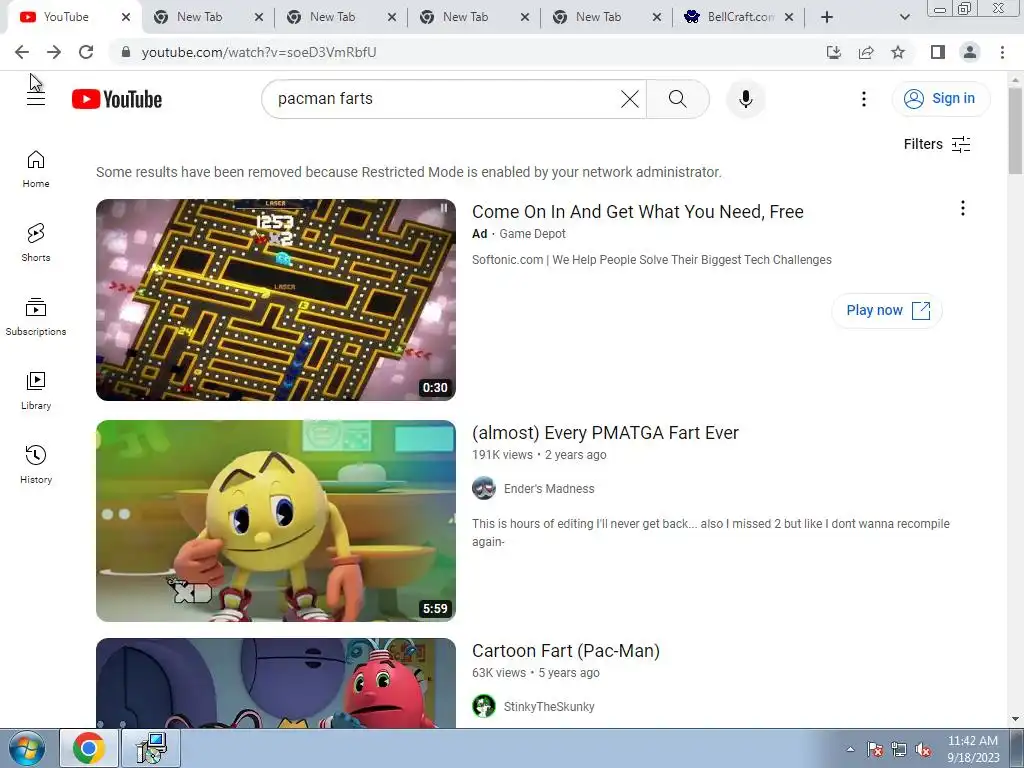Go forward with the browser forward arrow
Viewport: 1024px width, 768px height.
[54, 52]
